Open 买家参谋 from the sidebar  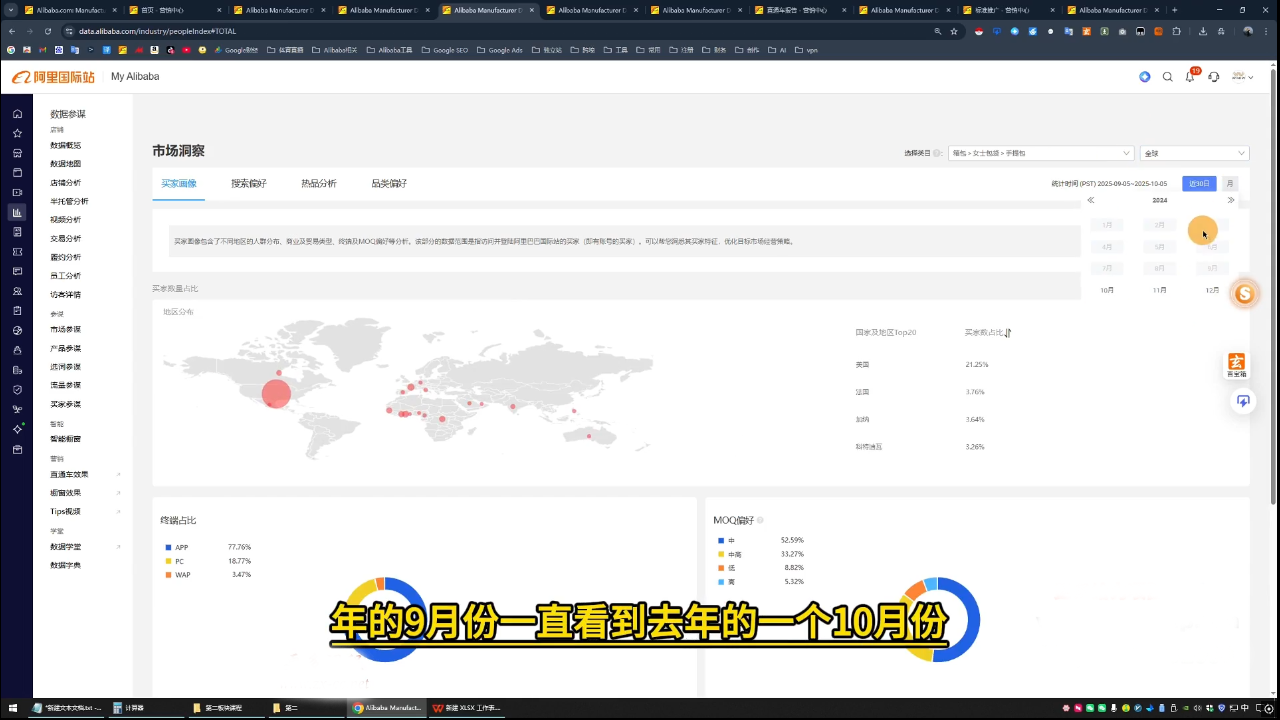click(65, 403)
